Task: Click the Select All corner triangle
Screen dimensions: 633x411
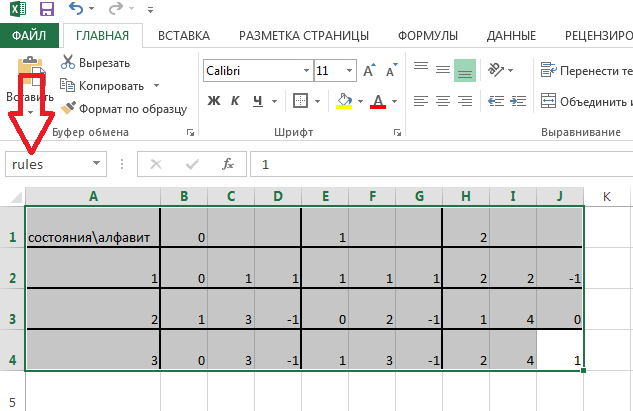Action: click(x=16, y=197)
